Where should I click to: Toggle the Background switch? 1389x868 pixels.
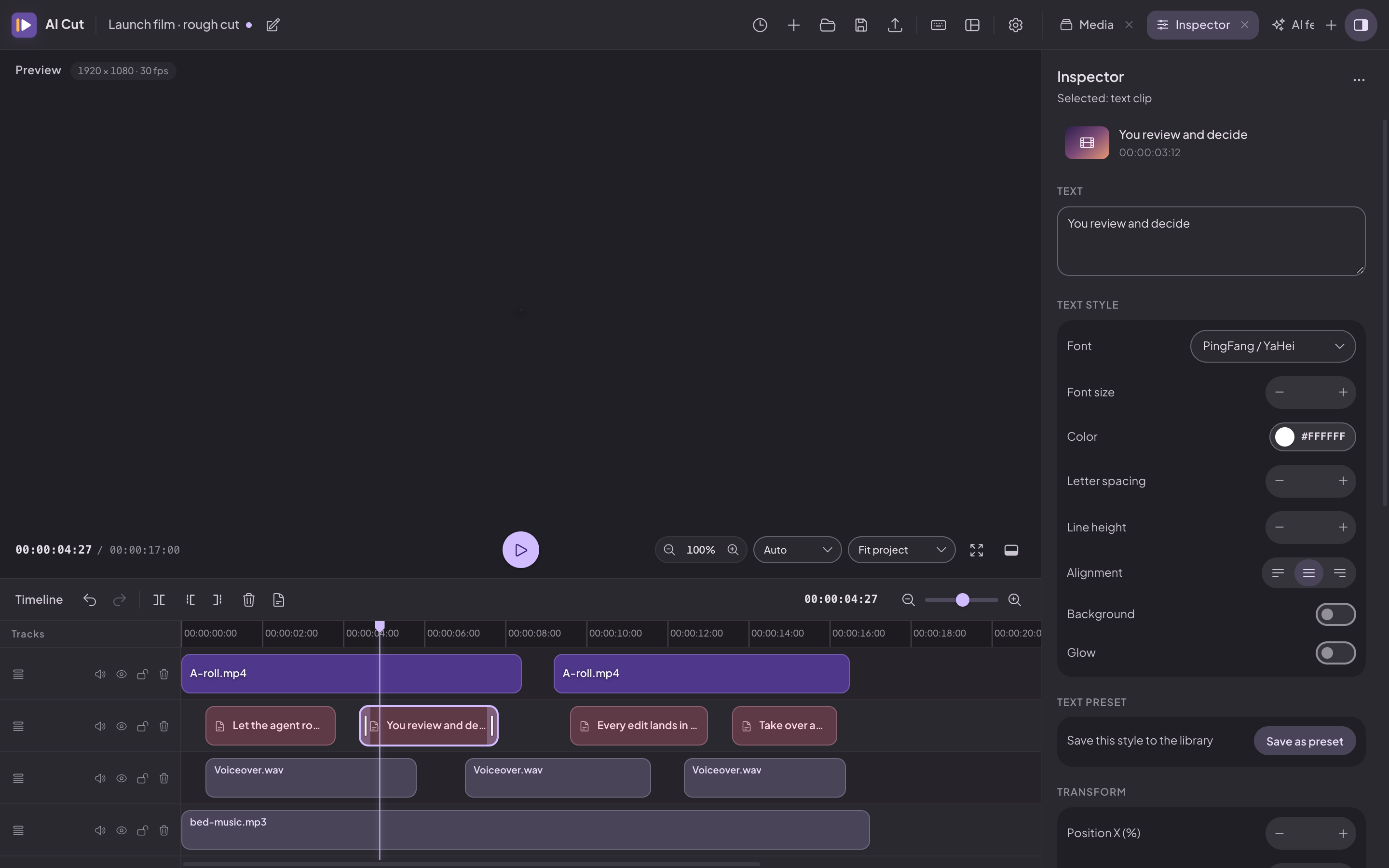[1335, 614]
